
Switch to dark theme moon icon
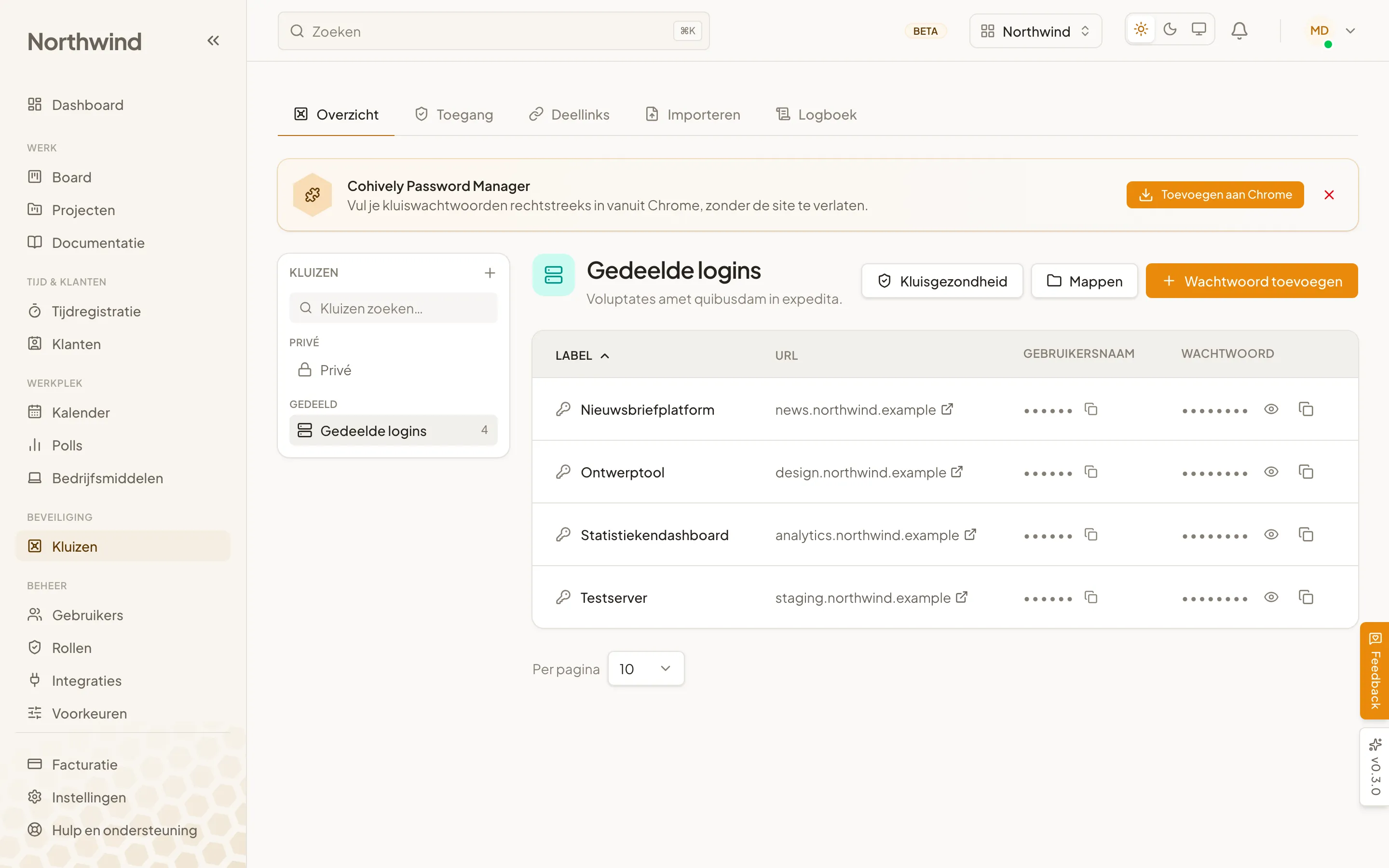pyautogui.click(x=1170, y=29)
